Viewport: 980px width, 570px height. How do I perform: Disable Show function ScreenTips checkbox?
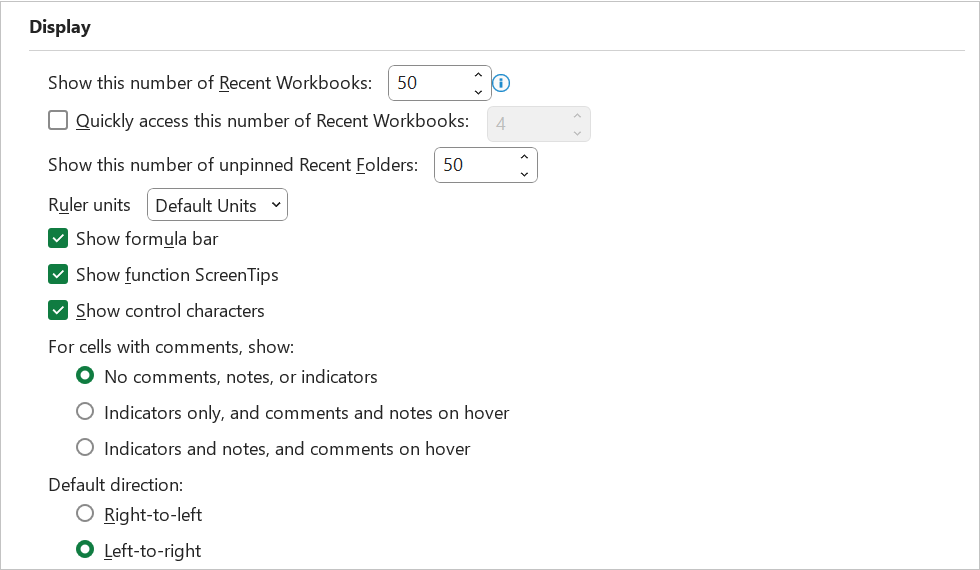point(58,274)
